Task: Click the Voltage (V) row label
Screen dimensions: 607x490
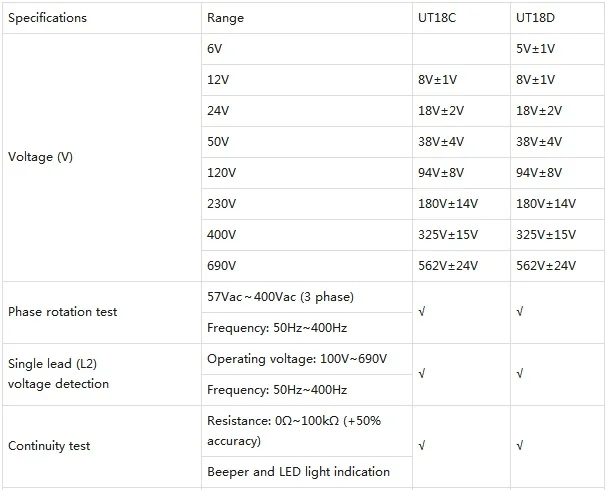Action: [x=40, y=157]
